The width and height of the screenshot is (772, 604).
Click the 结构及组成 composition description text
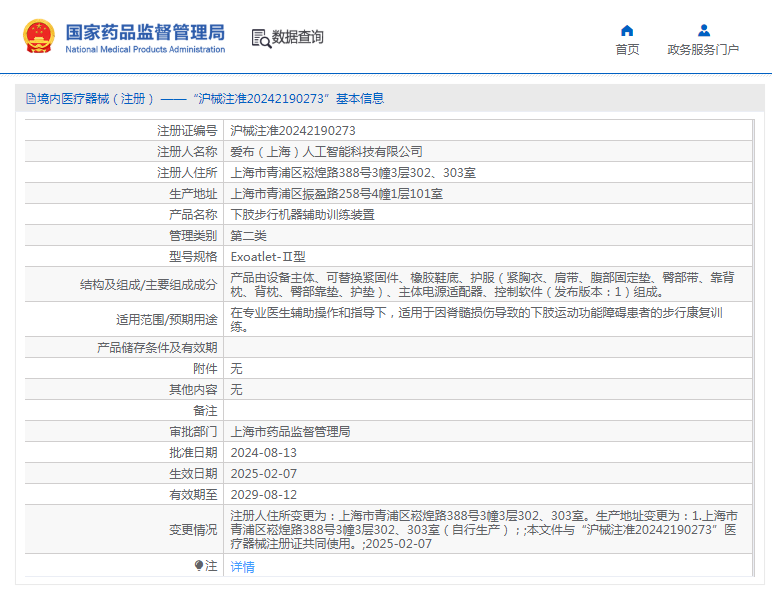tap(482, 285)
